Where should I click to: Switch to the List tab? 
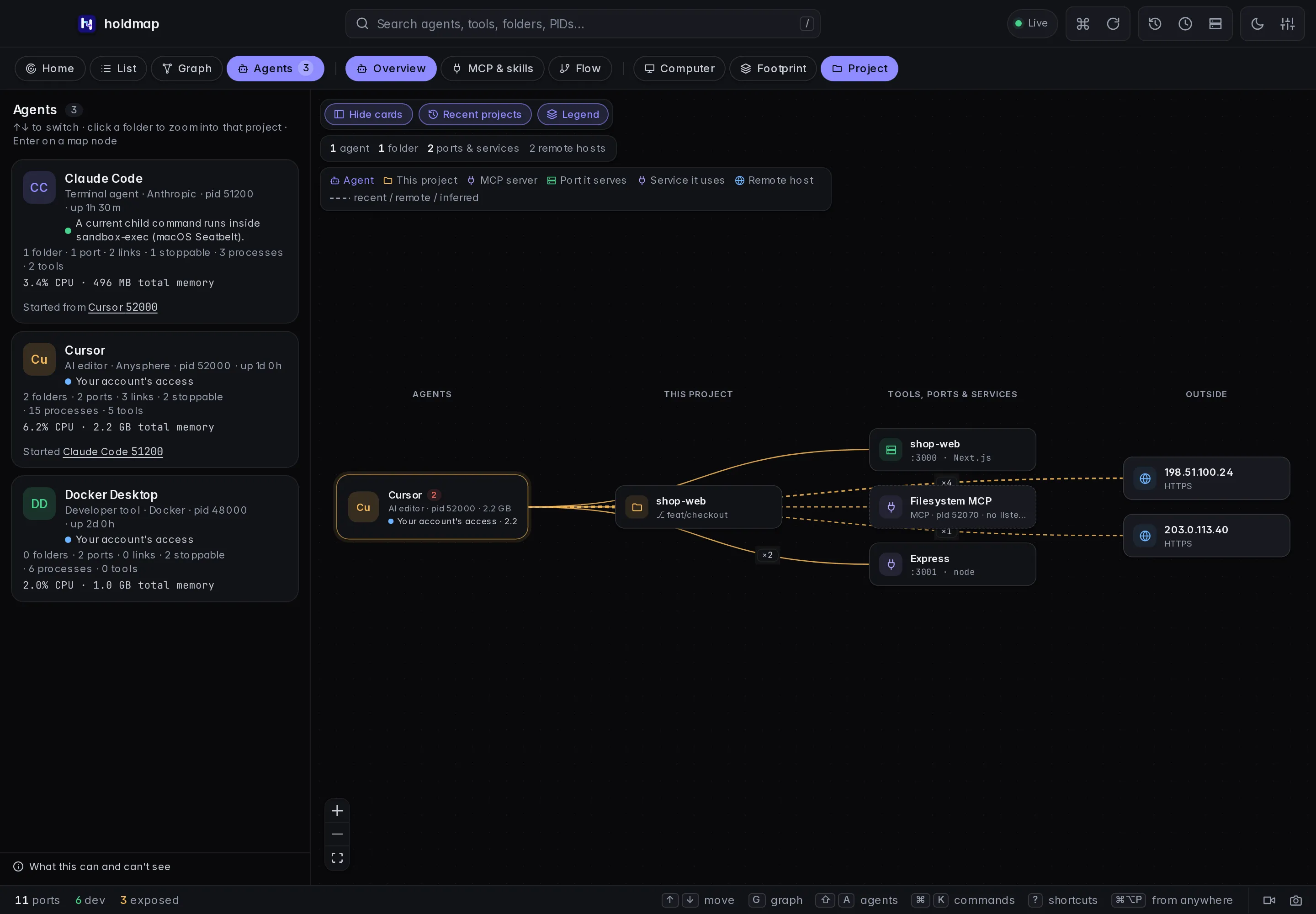pyautogui.click(x=118, y=68)
